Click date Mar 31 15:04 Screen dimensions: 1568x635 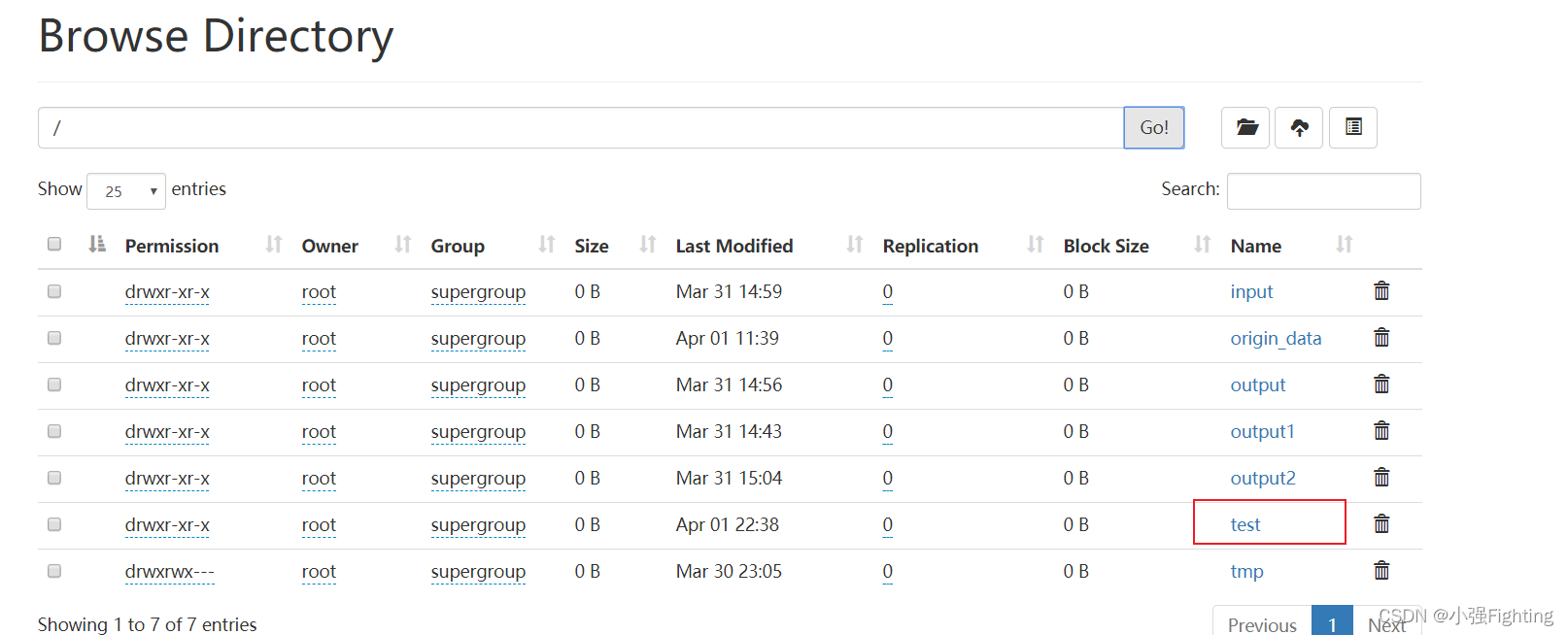(729, 478)
